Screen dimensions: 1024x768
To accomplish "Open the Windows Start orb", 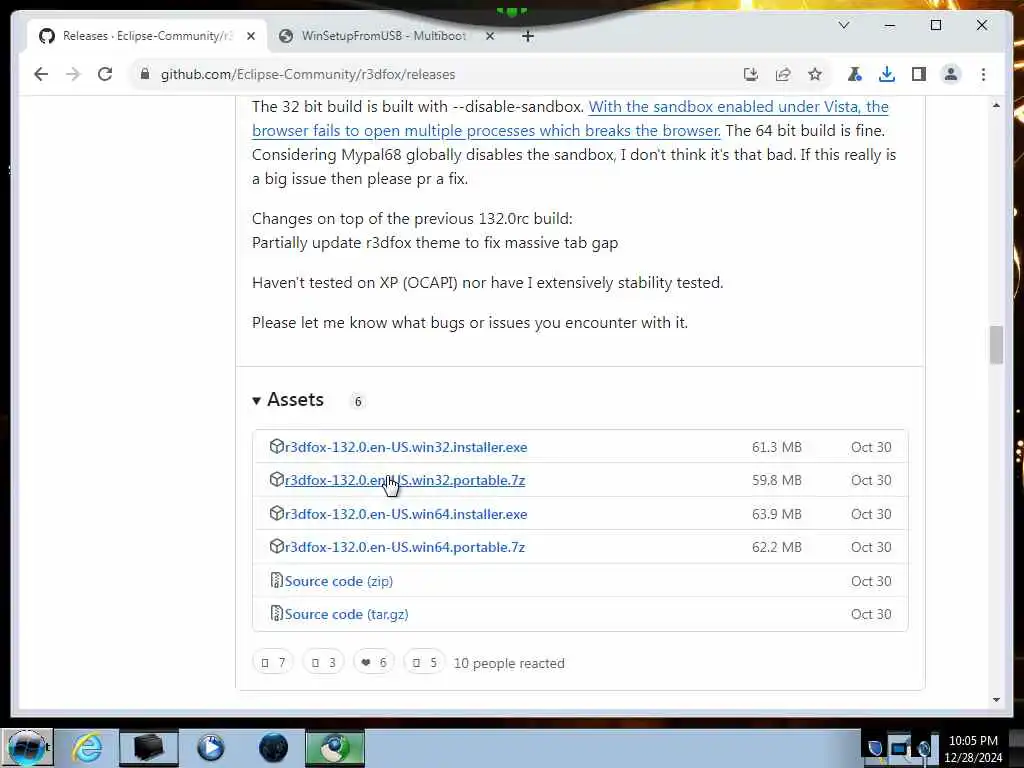I will (x=27, y=748).
